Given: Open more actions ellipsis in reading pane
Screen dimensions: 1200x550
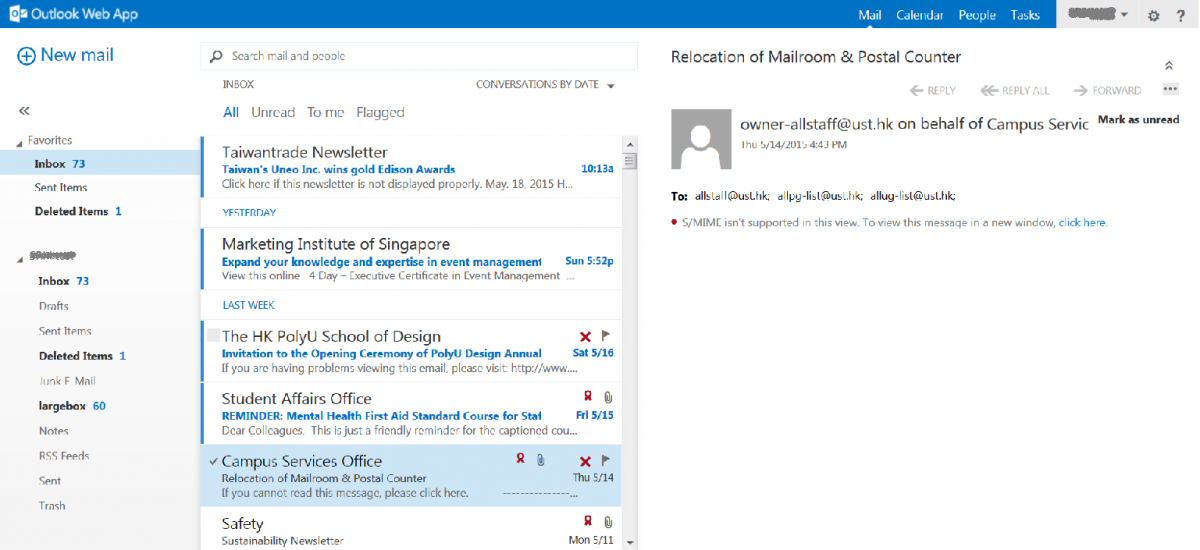Looking at the screenshot, I should 1170,89.
